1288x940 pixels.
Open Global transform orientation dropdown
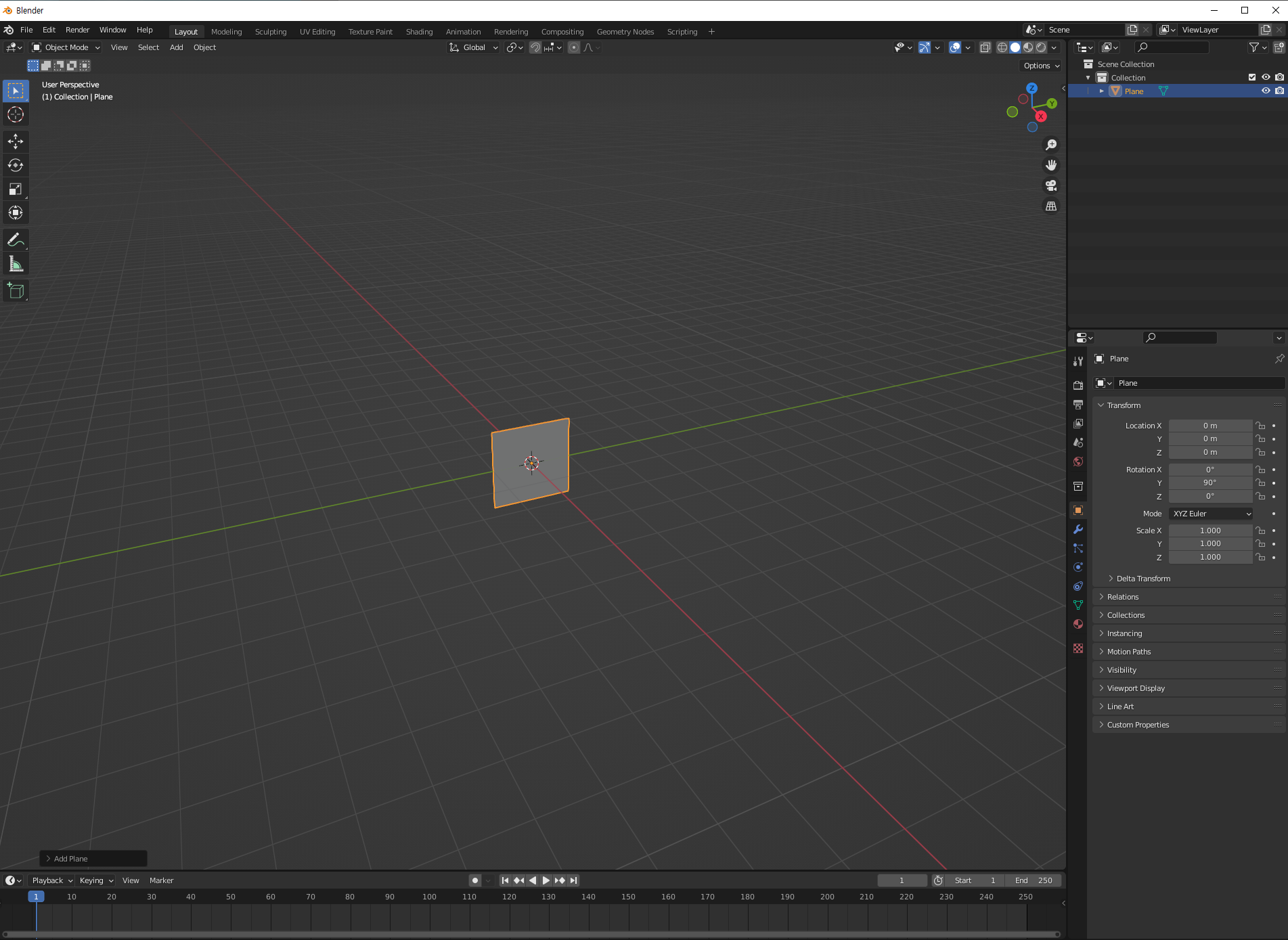(474, 47)
